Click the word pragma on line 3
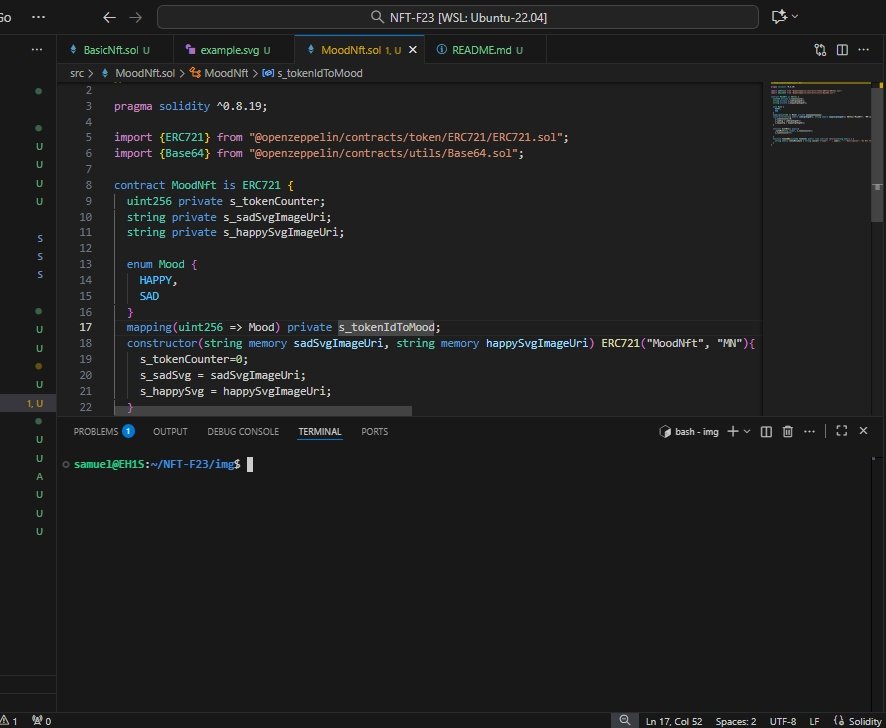 tap(133, 106)
